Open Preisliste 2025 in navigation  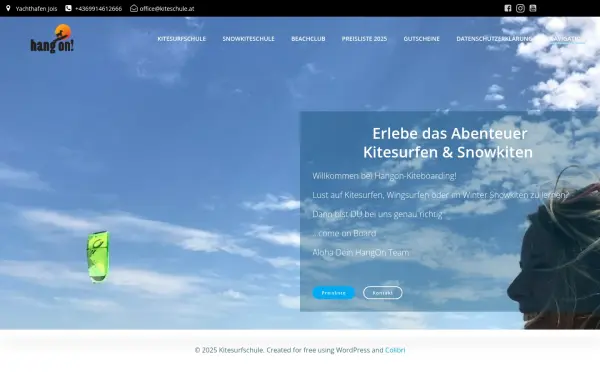pos(364,39)
